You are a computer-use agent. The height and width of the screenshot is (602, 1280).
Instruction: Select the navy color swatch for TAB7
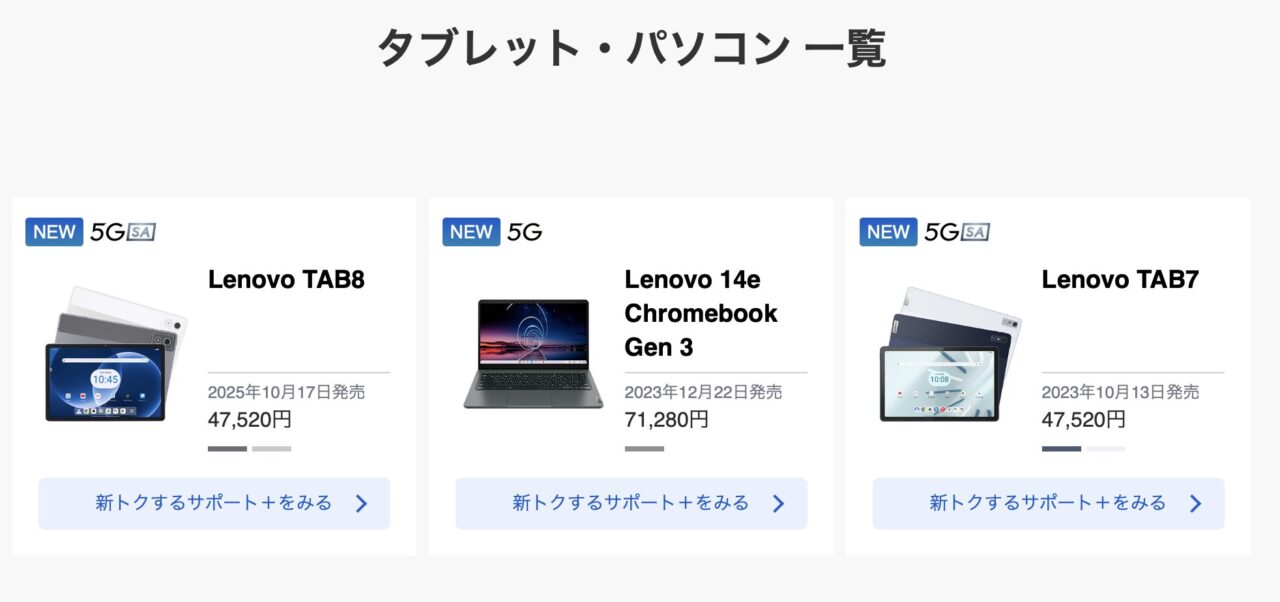(x=1061, y=449)
